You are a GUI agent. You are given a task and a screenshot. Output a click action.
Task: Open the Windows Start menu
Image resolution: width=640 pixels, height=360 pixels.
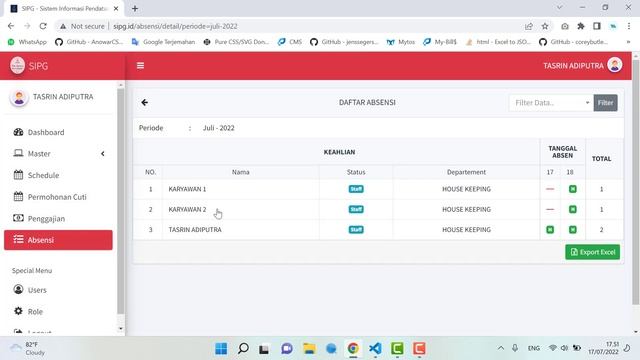221,349
